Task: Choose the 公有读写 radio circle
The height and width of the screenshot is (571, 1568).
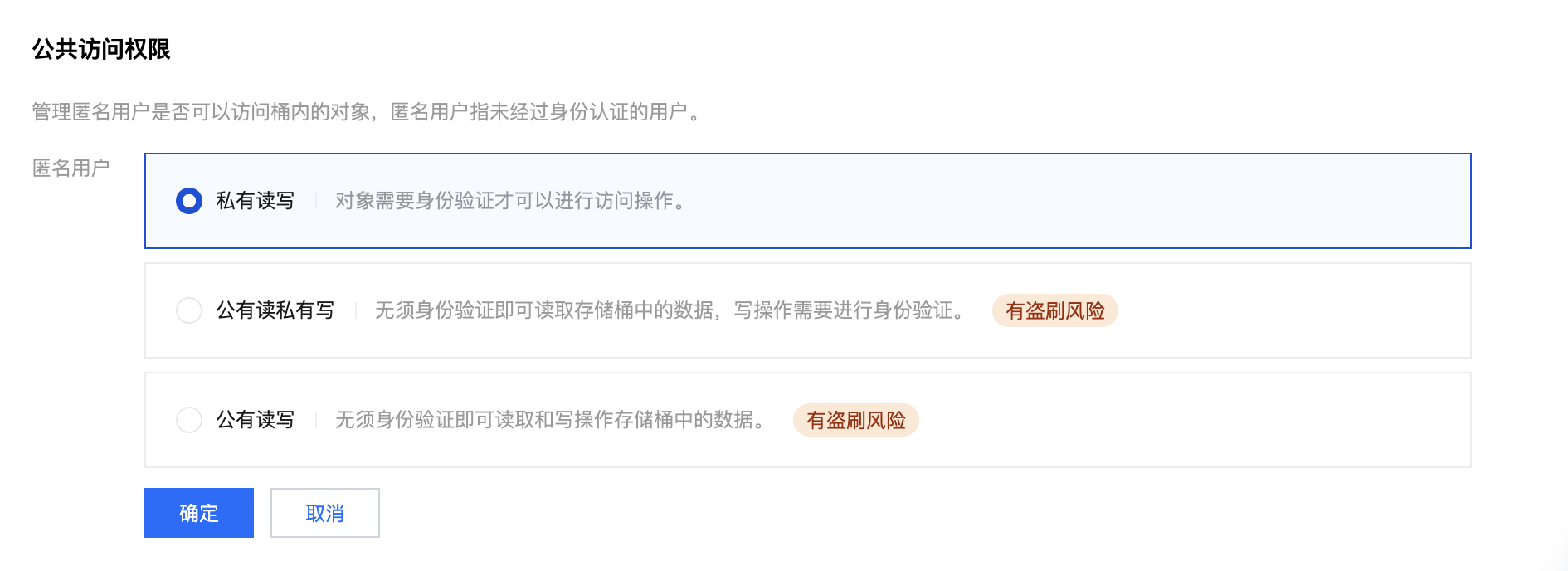Action: [189, 420]
